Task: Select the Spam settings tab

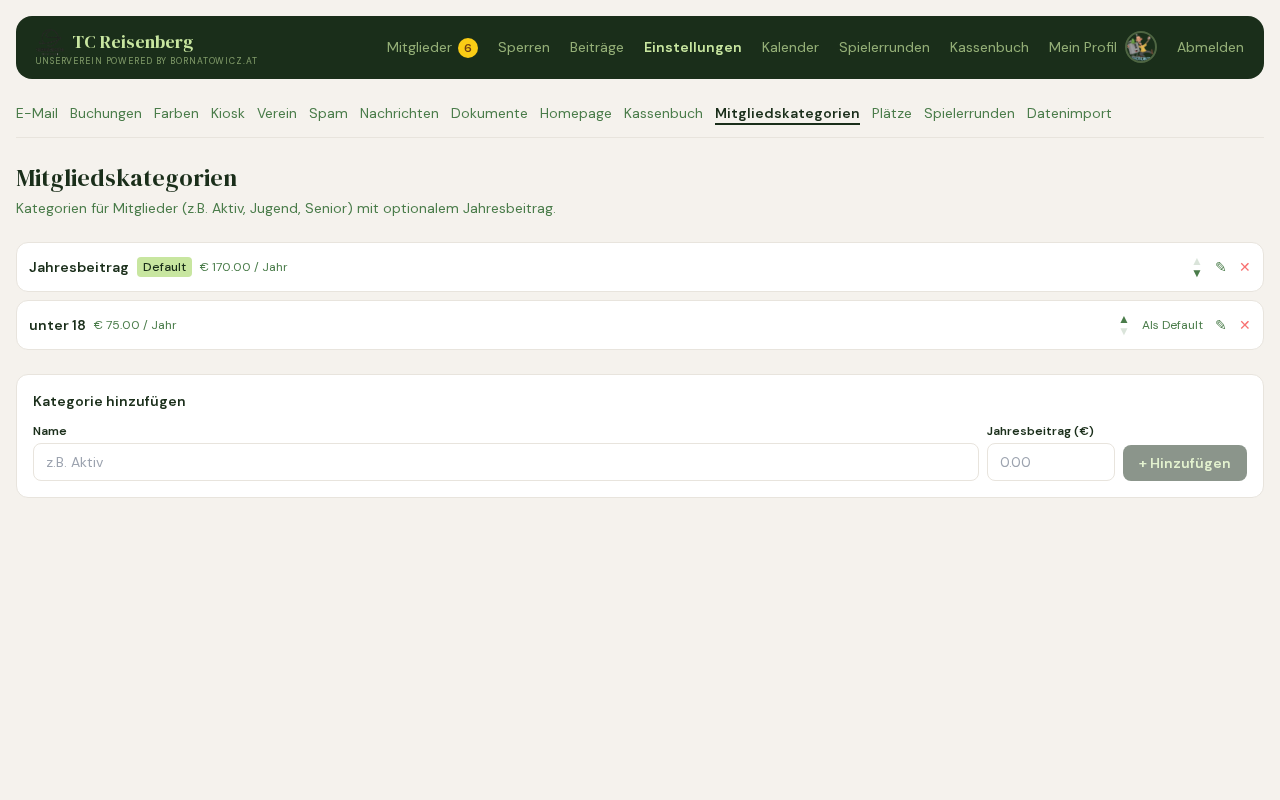Action: pyautogui.click(x=328, y=113)
